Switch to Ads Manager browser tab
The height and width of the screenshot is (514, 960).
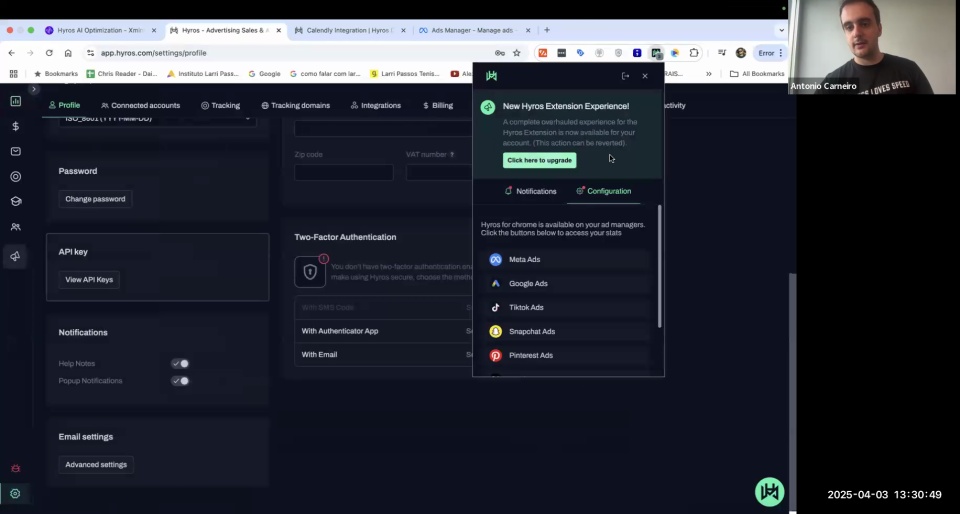(x=474, y=30)
